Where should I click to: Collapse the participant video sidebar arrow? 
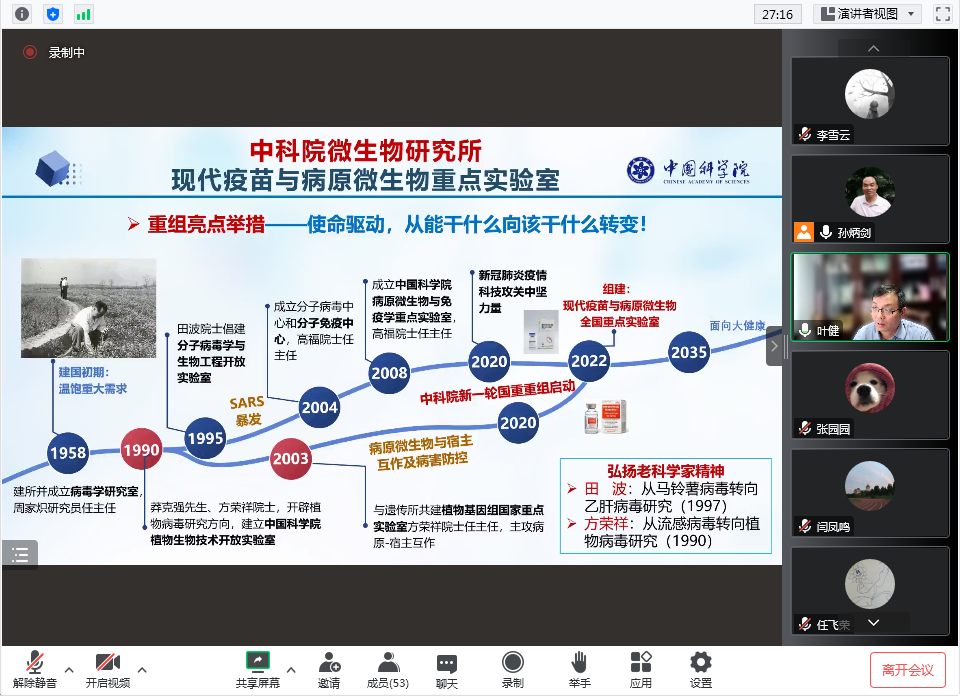pos(774,346)
